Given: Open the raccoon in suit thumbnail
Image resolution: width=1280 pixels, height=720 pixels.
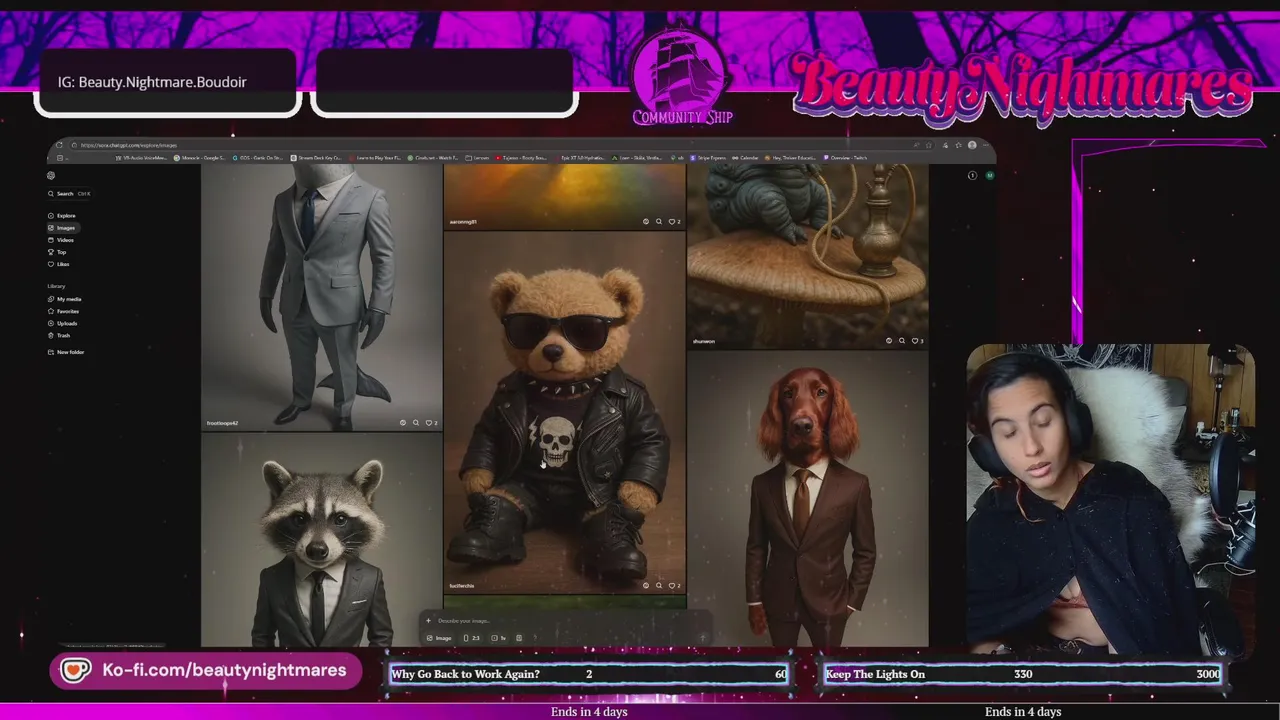Looking at the screenshot, I should pyautogui.click(x=321, y=541).
